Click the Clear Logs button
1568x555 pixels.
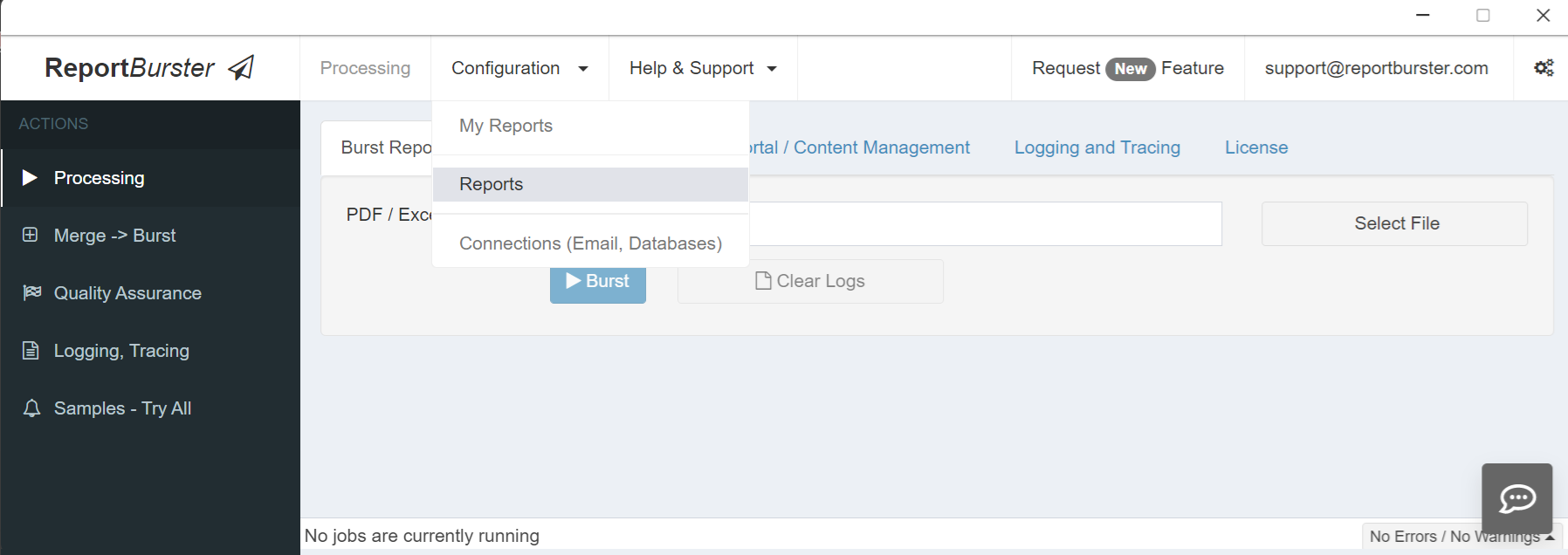810,281
